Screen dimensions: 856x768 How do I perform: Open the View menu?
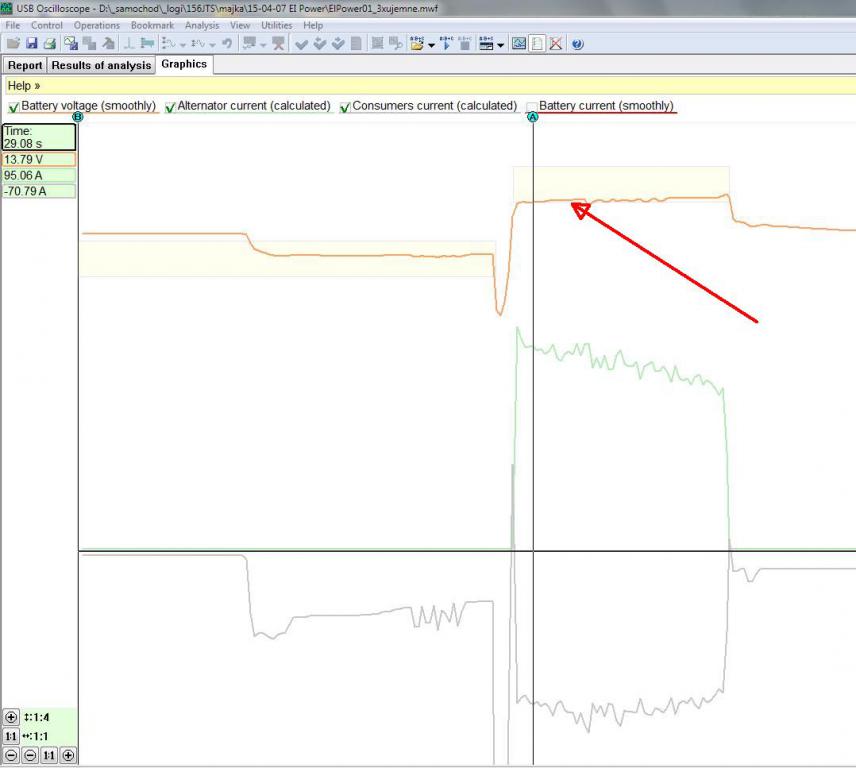pos(240,25)
